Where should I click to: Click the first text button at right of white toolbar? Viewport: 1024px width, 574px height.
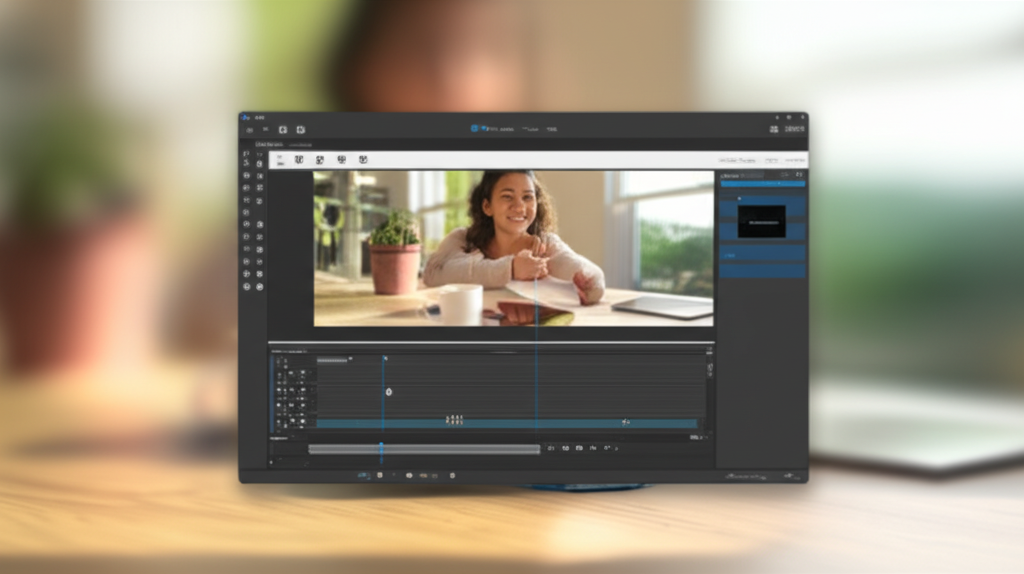pyautogui.click(x=738, y=160)
